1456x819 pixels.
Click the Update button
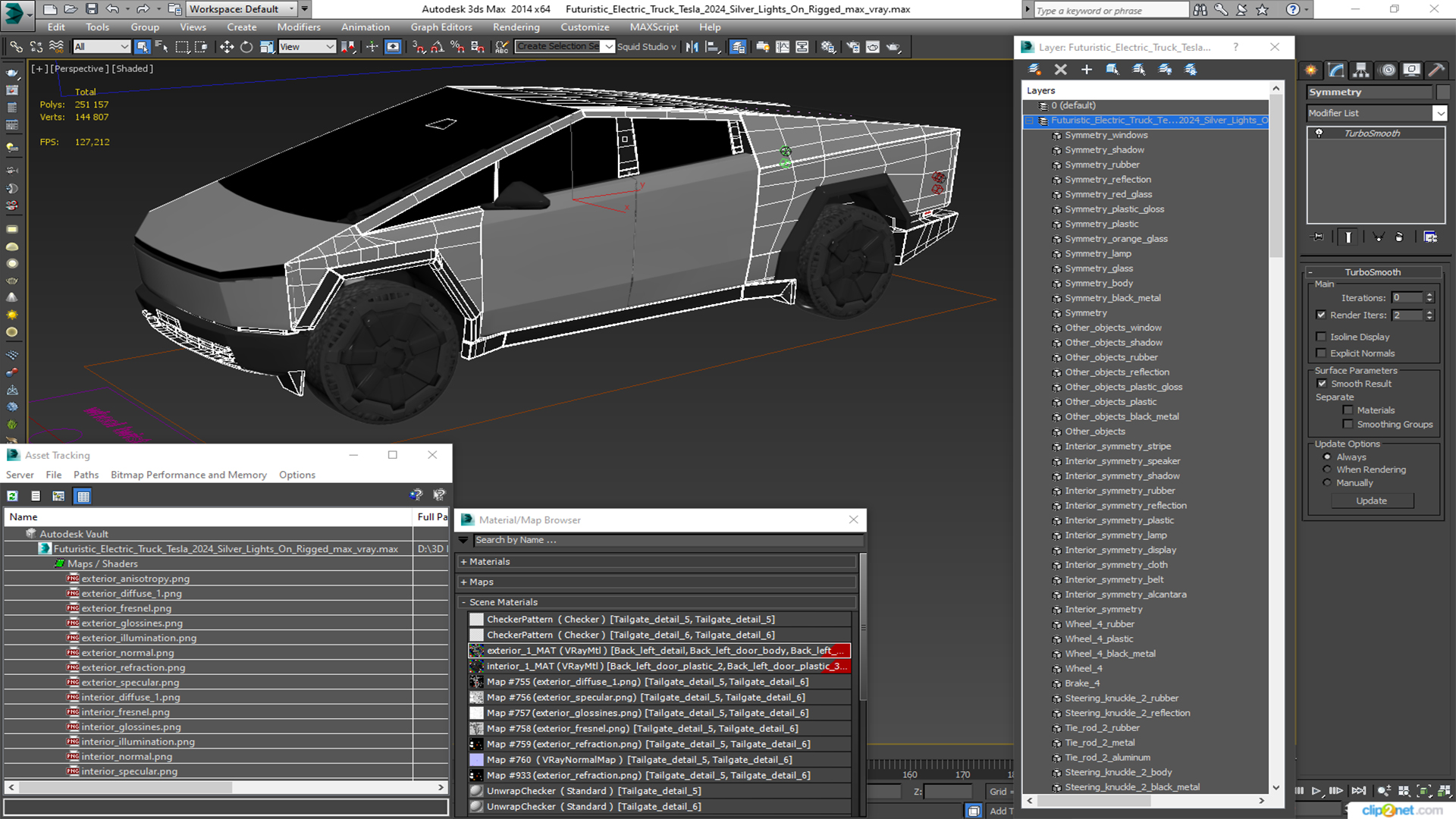click(1371, 500)
